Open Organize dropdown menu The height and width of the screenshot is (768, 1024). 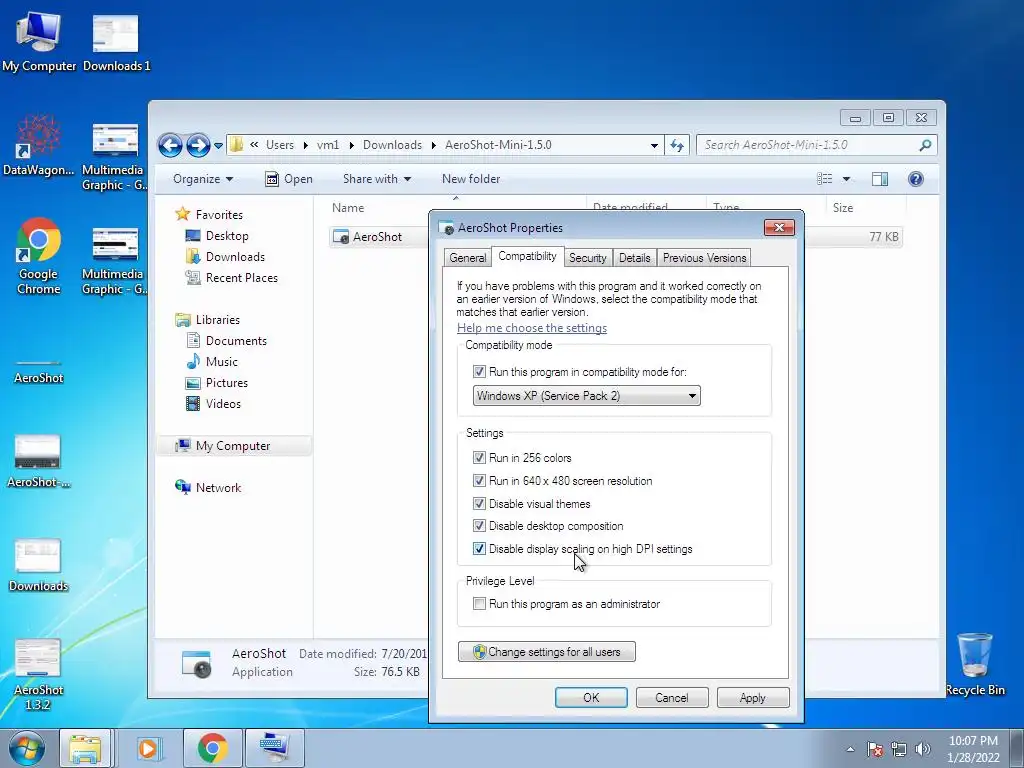[x=202, y=179]
